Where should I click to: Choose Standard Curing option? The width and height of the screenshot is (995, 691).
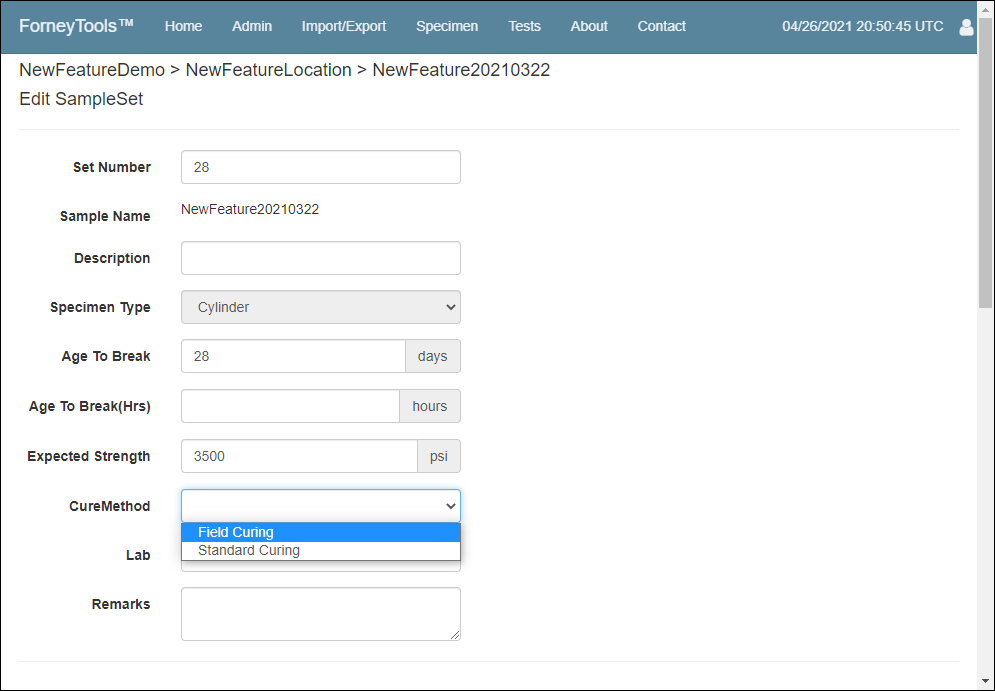321,551
